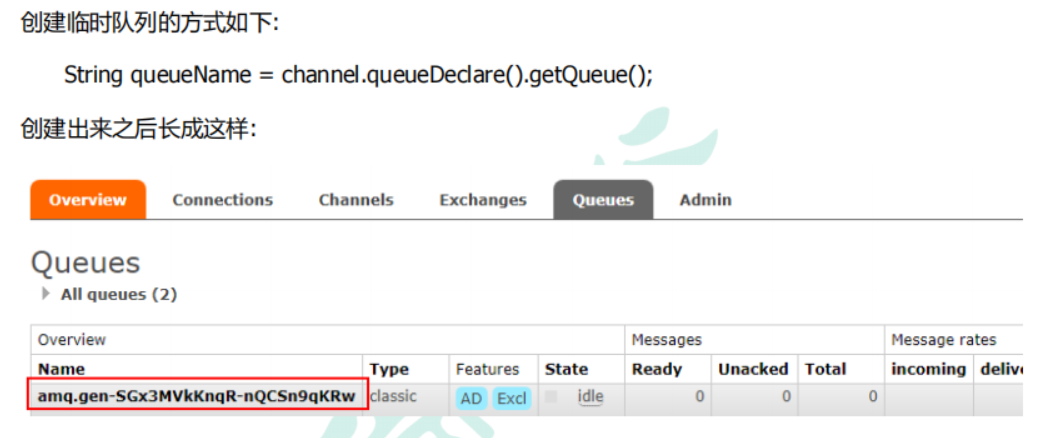Screen dimensions: 1047x438
Task: Click the Message rates group header
Action: point(944,340)
